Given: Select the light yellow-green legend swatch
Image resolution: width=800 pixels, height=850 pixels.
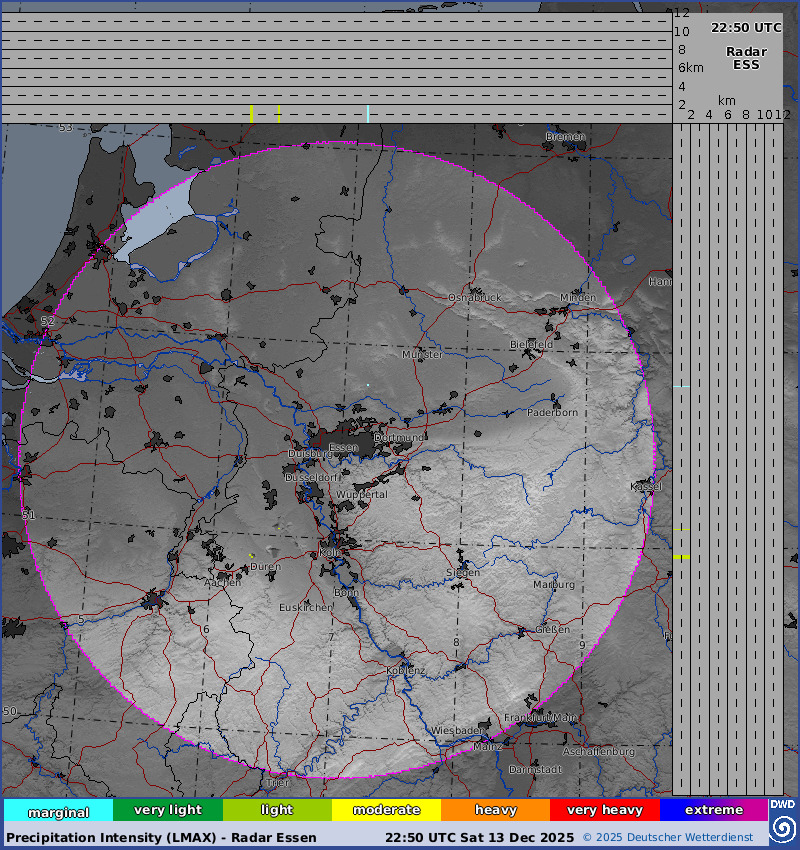Looking at the screenshot, I should 277,810.
